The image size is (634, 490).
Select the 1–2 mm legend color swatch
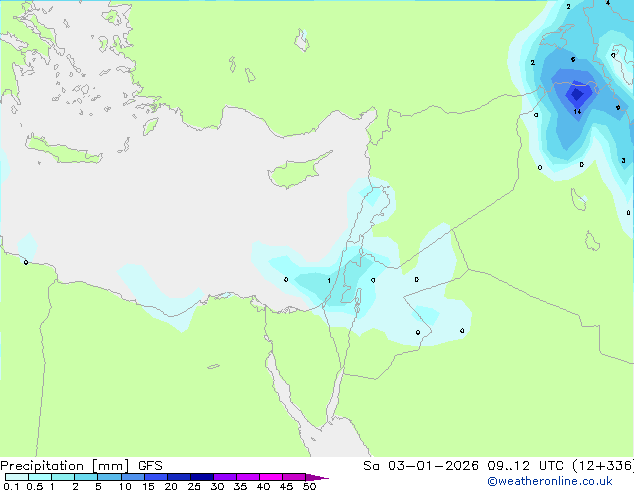[63, 477]
